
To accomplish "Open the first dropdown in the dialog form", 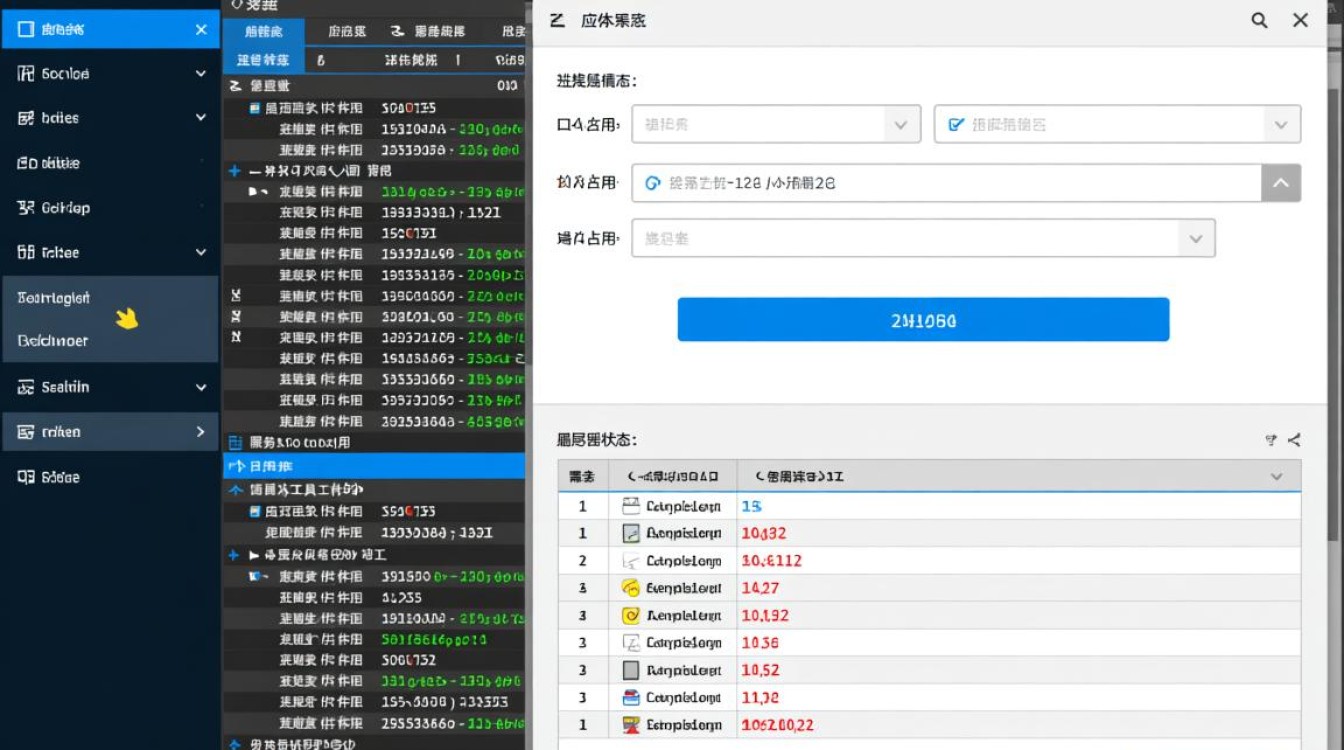I will tap(775, 125).
